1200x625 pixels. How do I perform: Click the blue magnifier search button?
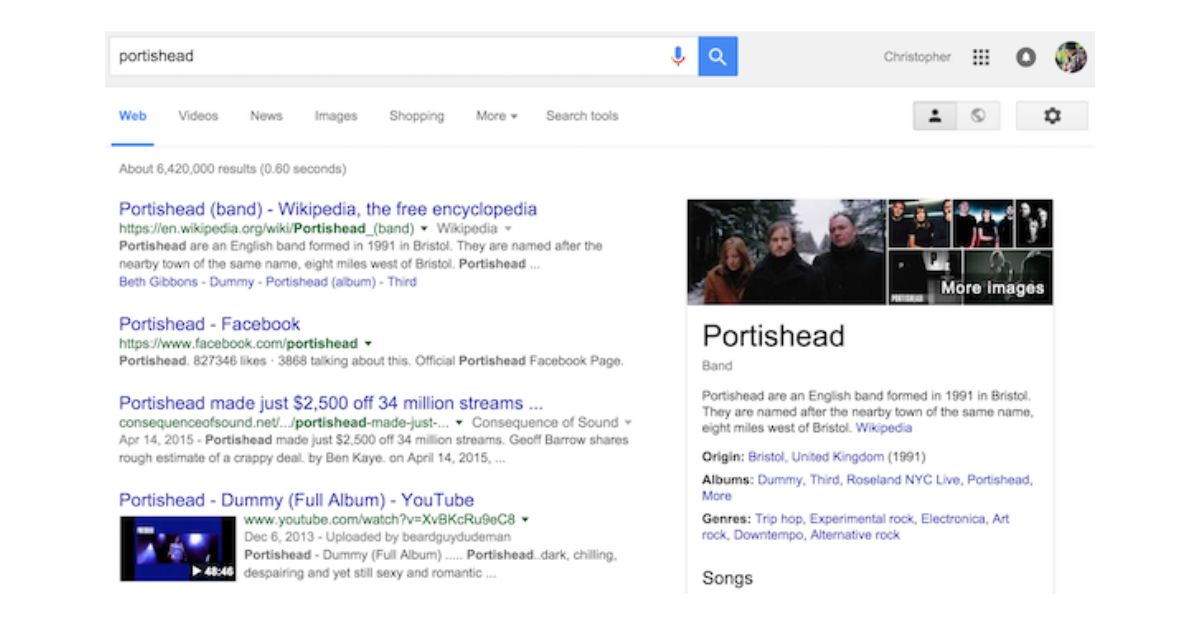coord(717,57)
